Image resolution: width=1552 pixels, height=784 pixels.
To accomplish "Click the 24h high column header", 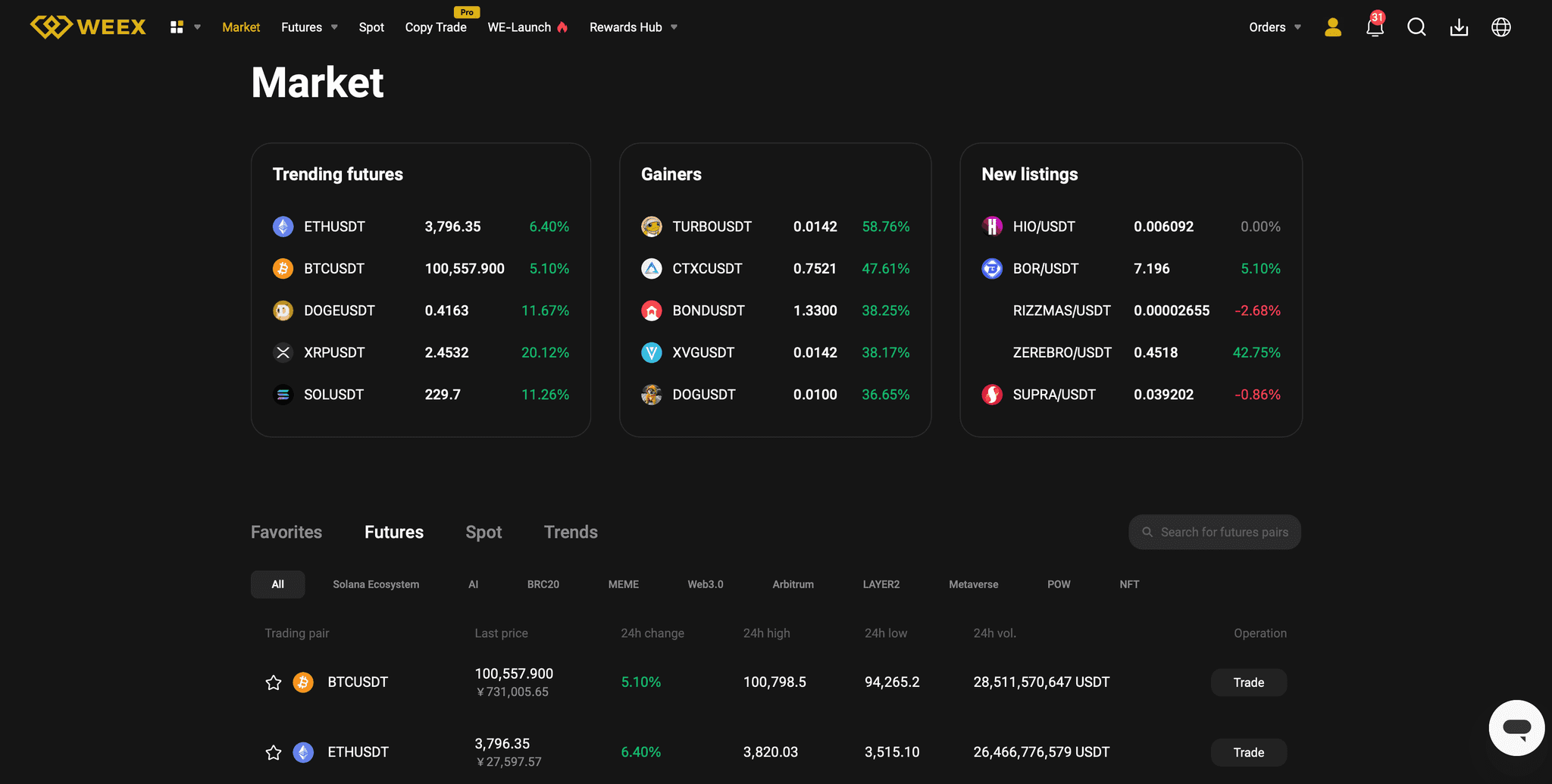I will 767,633.
